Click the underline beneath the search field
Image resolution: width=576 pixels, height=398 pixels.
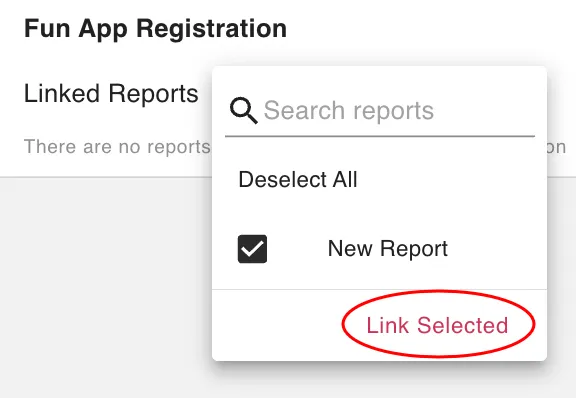(x=379, y=136)
